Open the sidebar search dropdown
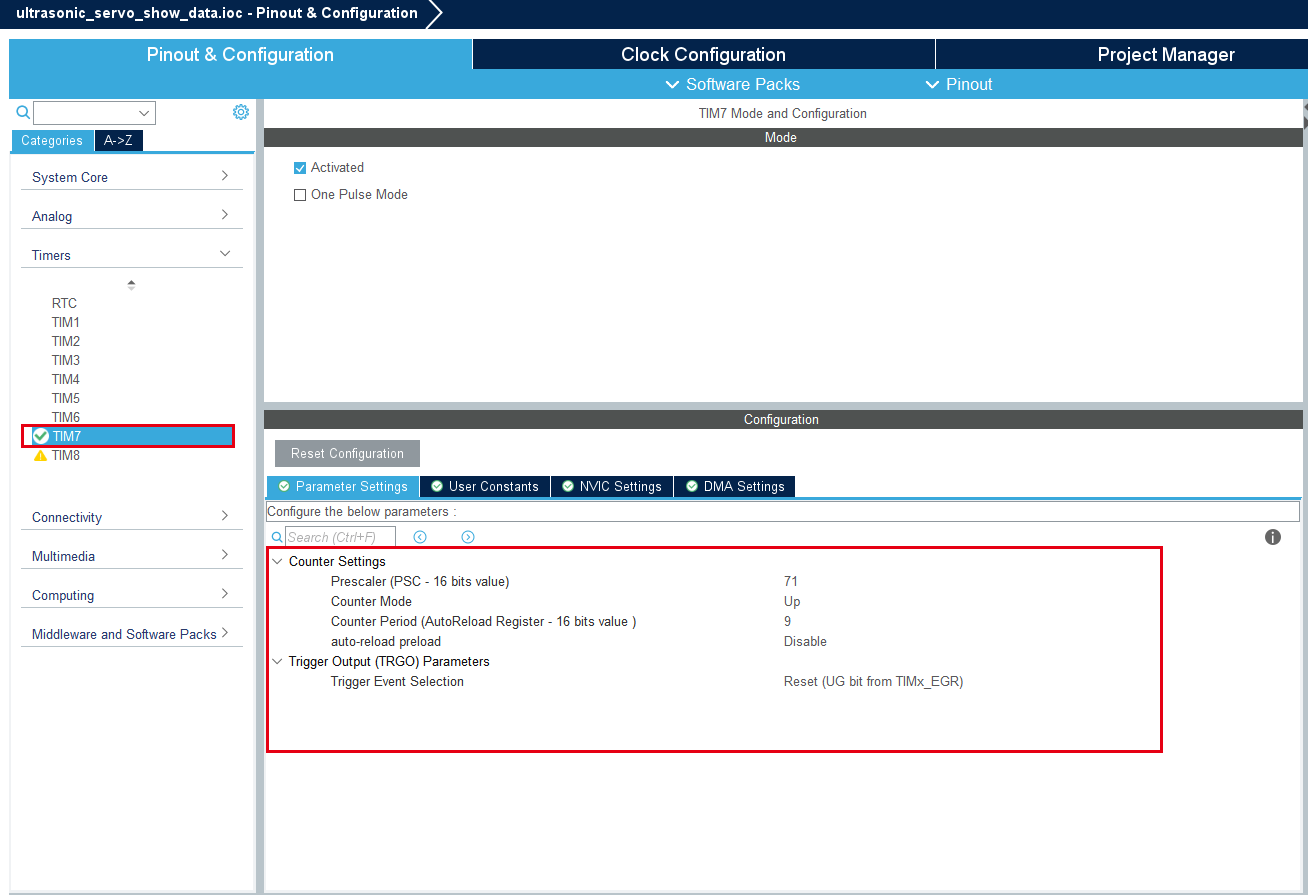Image resolution: width=1308 pixels, height=896 pixels. tap(145, 113)
